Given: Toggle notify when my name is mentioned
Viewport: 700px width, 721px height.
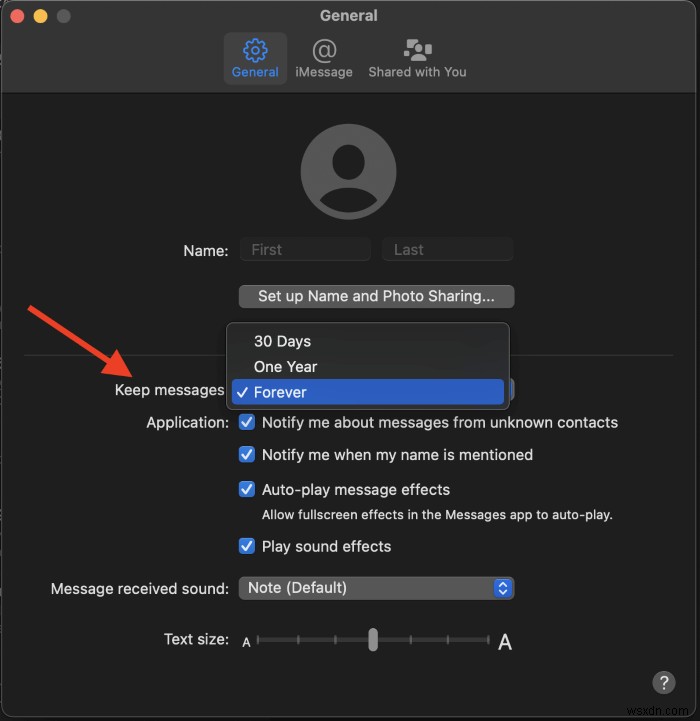Looking at the screenshot, I should point(247,455).
